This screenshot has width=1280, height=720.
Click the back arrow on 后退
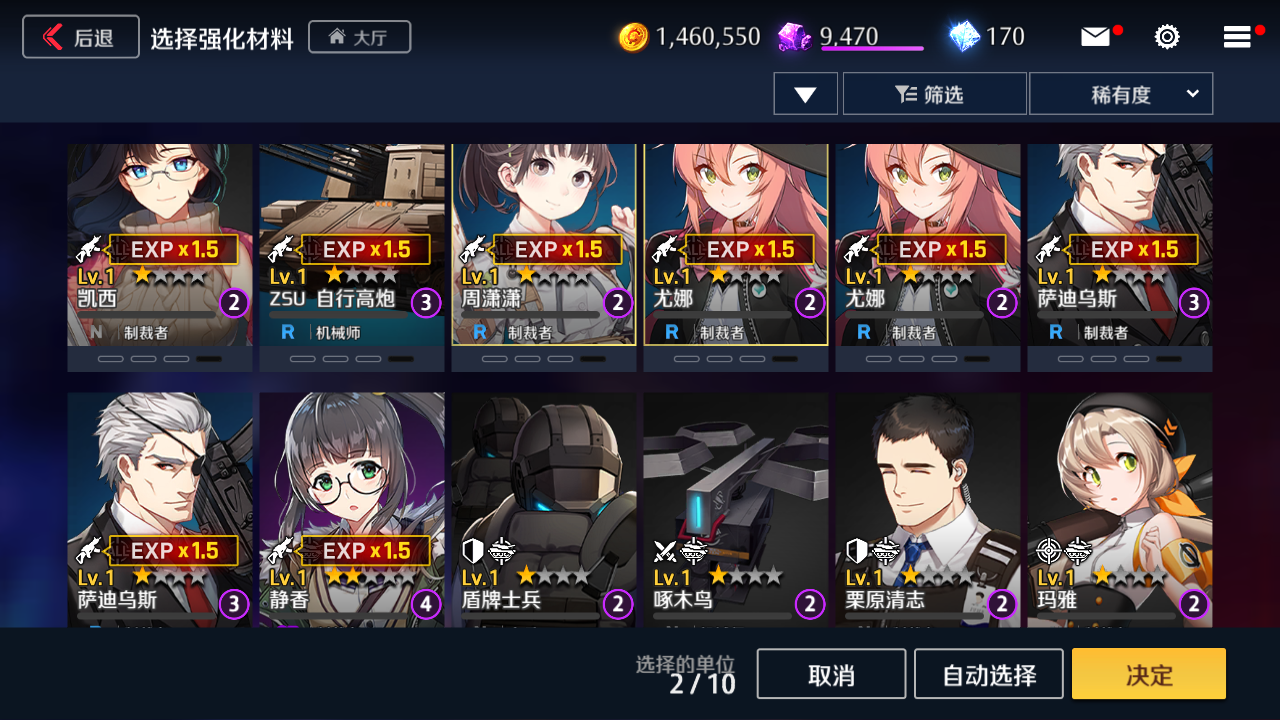(53, 37)
